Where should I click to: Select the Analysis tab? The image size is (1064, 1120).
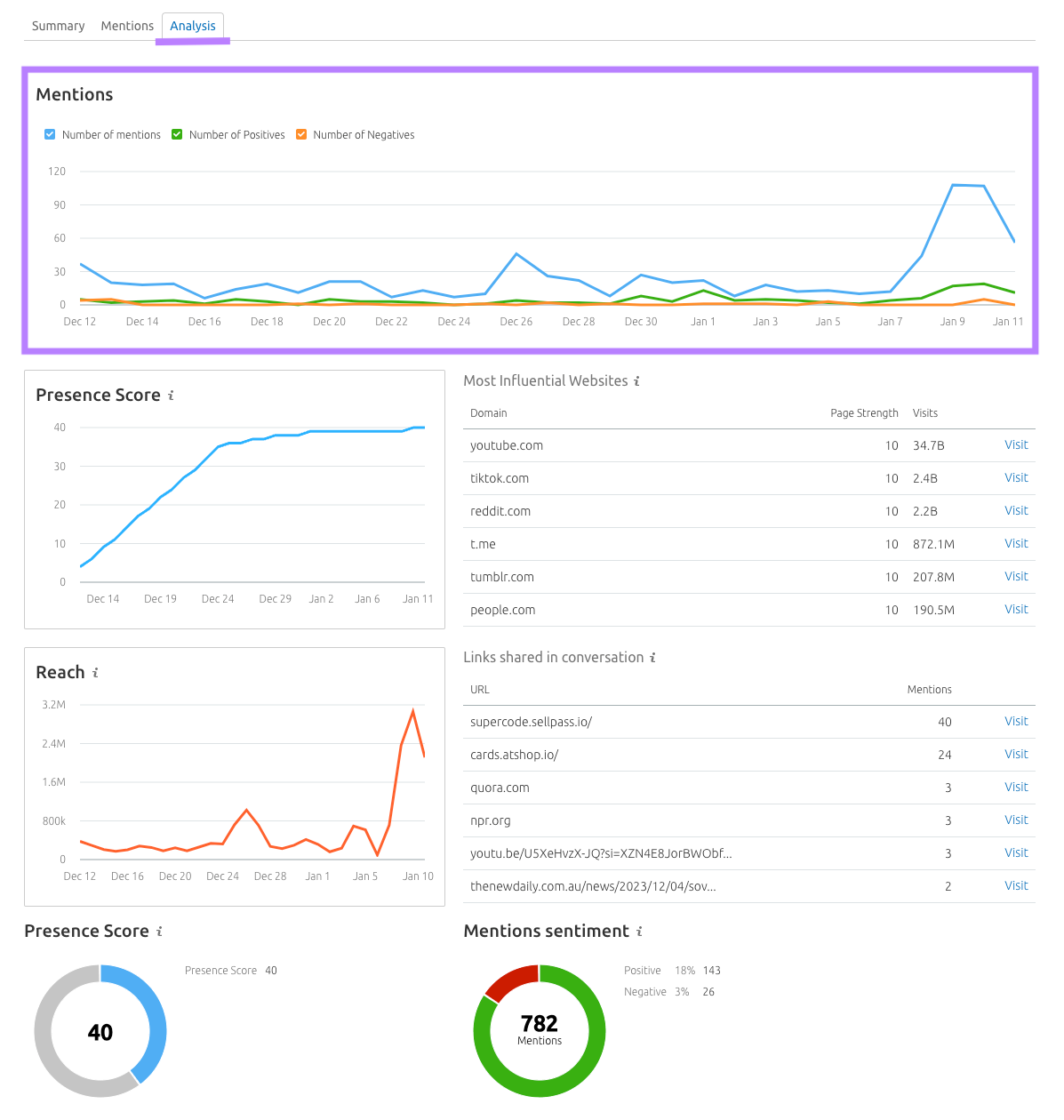coord(193,26)
